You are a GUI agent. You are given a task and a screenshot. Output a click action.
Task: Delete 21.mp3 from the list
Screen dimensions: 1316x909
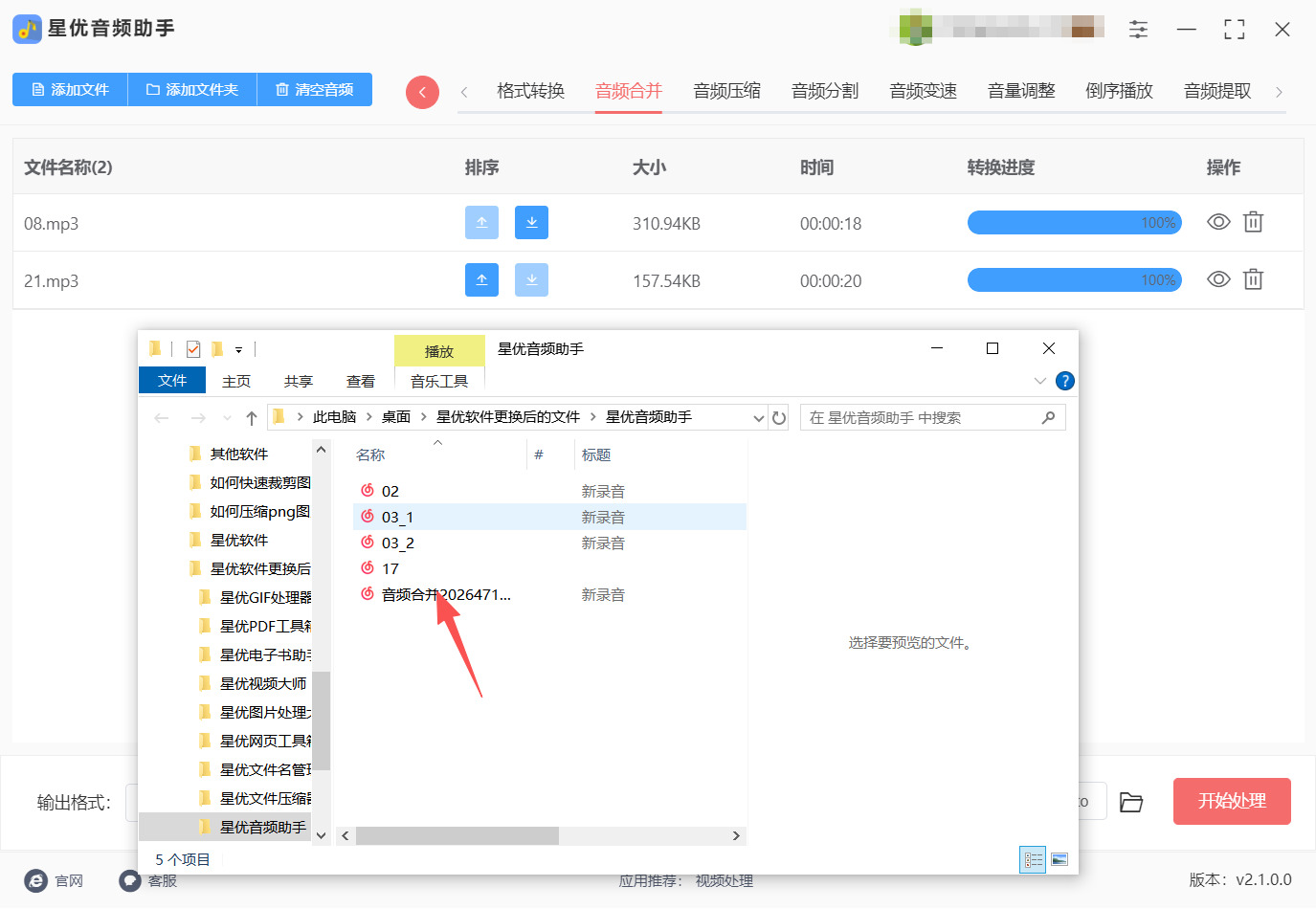(1253, 279)
